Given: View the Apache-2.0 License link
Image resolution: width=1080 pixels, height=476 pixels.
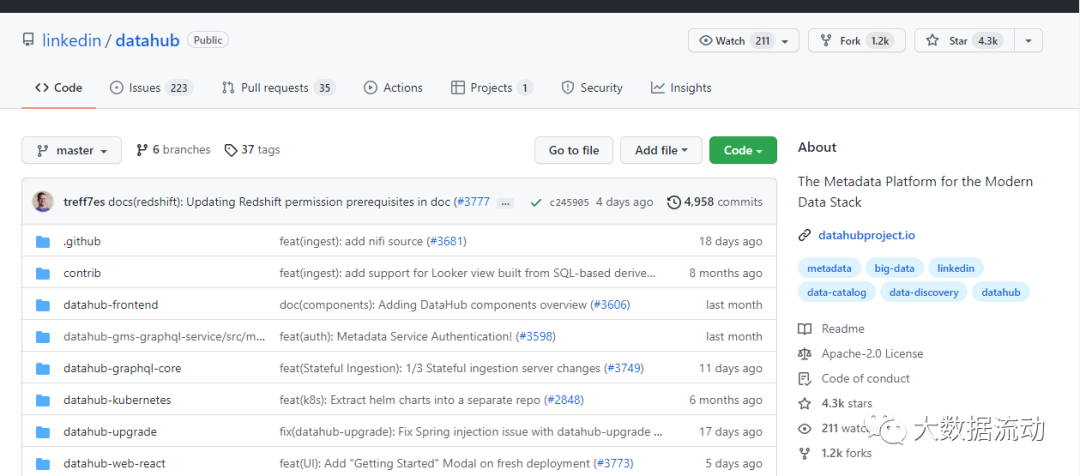Looking at the screenshot, I should pos(860,353).
